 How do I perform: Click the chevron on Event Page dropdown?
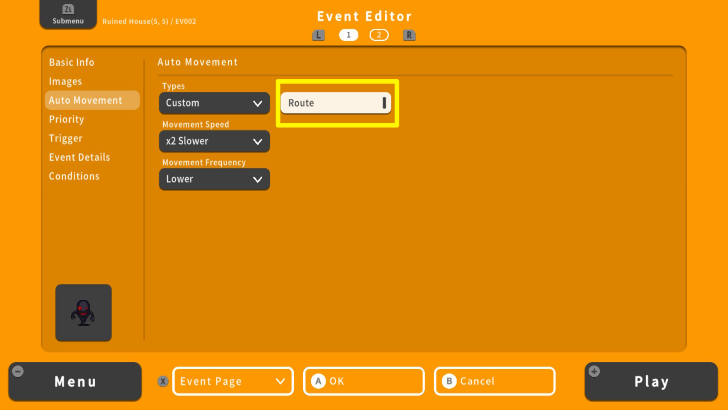click(280, 382)
